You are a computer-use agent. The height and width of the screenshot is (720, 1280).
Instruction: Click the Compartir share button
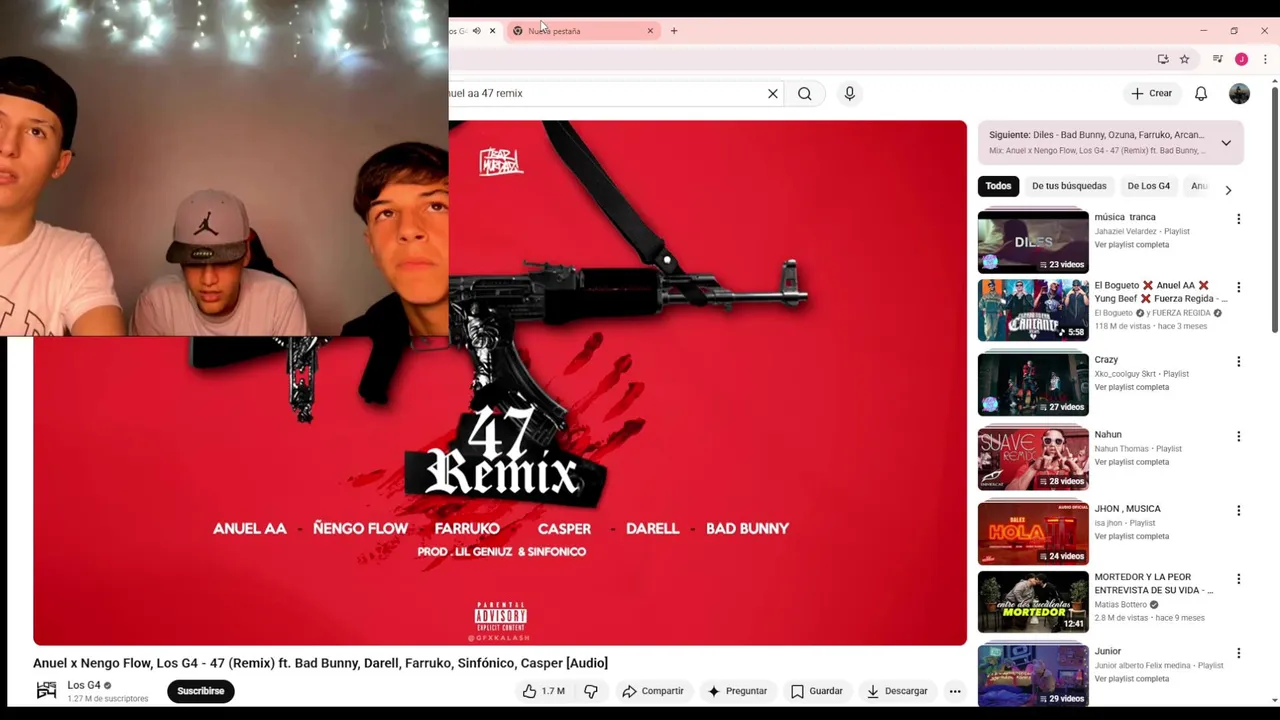pyautogui.click(x=652, y=691)
